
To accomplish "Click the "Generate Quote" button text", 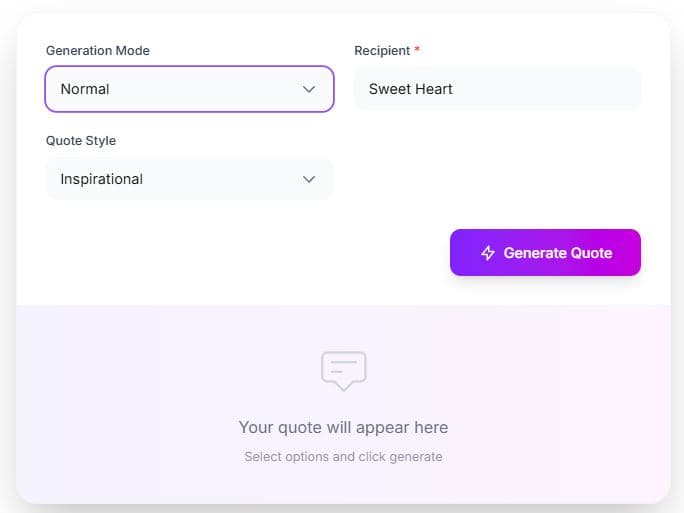I will click(x=557, y=253).
